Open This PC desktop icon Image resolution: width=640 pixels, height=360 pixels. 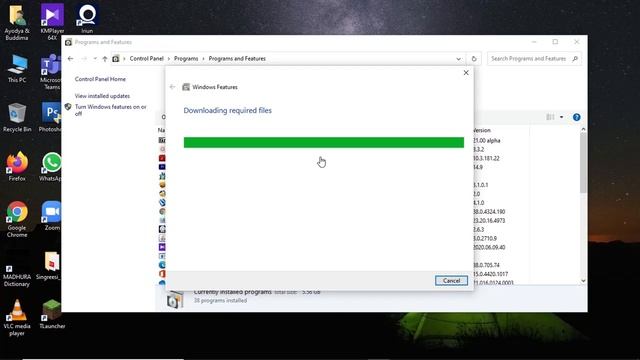click(x=17, y=68)
